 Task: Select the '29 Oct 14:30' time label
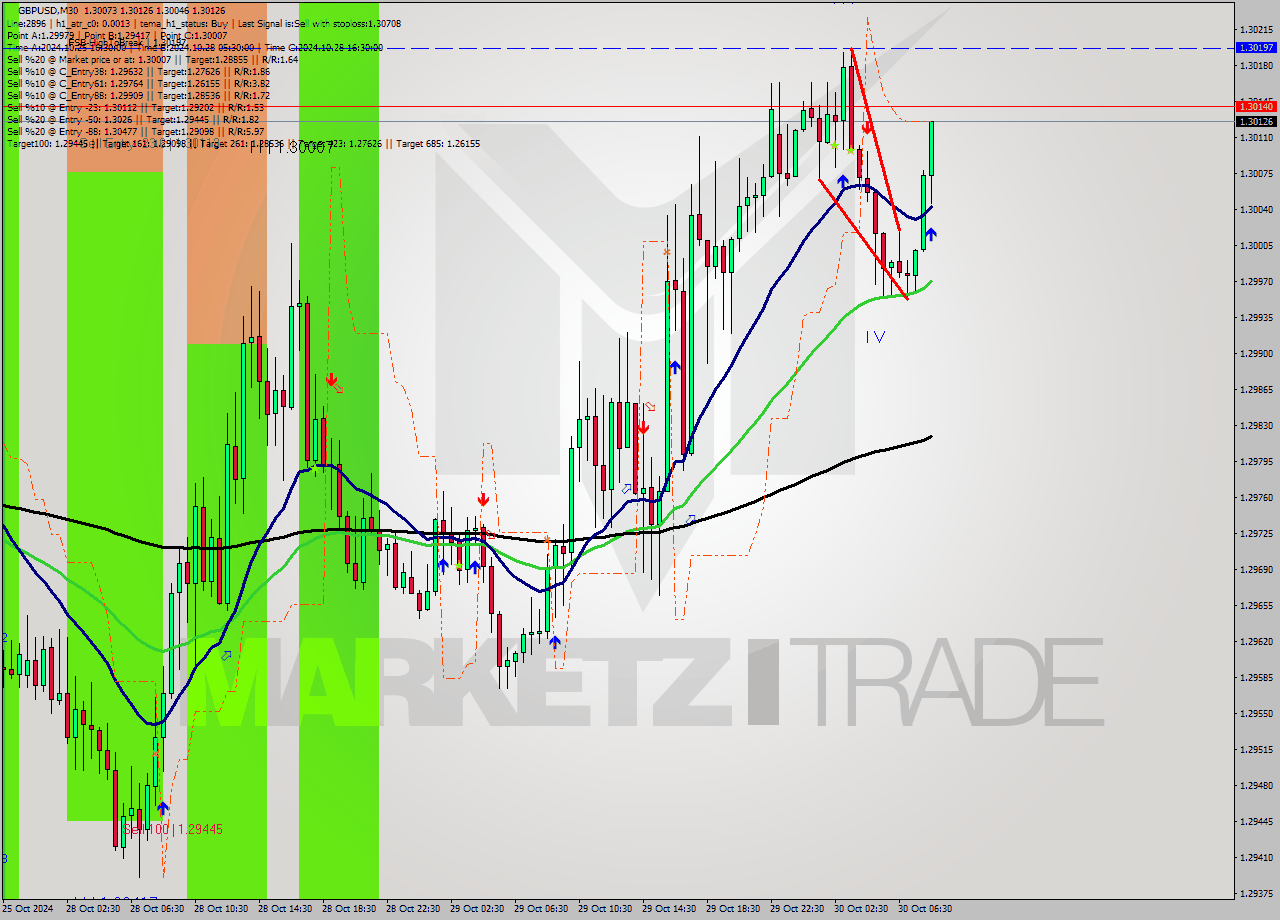pyautogui.click(x=669, y=909)
